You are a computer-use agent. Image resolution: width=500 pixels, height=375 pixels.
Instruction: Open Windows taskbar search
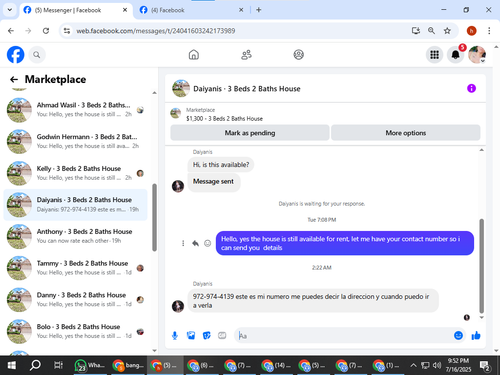coord(35,366)
